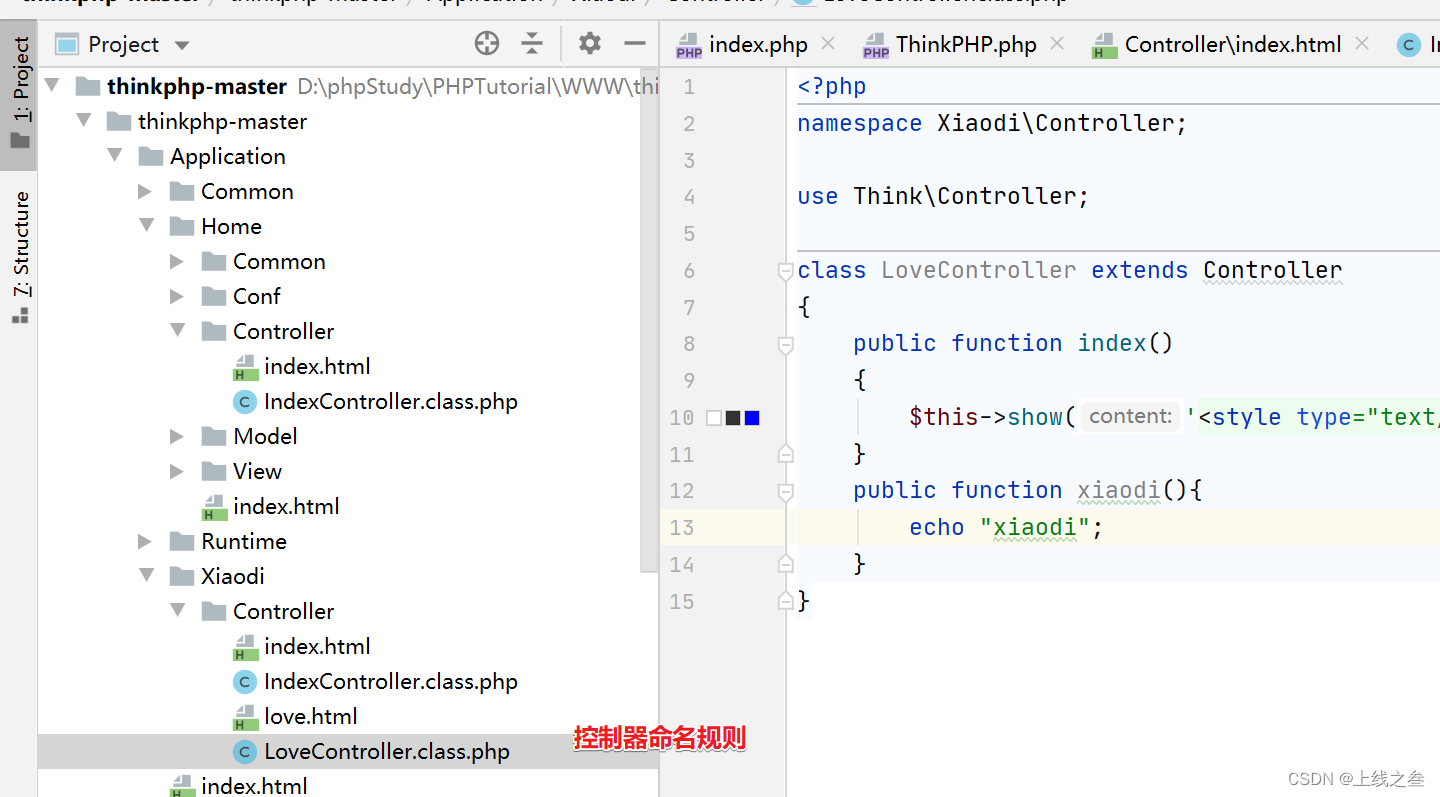
Task: Hide the Project tool window with minus icon
Action: pyautogui.click(x=635, y=43)
